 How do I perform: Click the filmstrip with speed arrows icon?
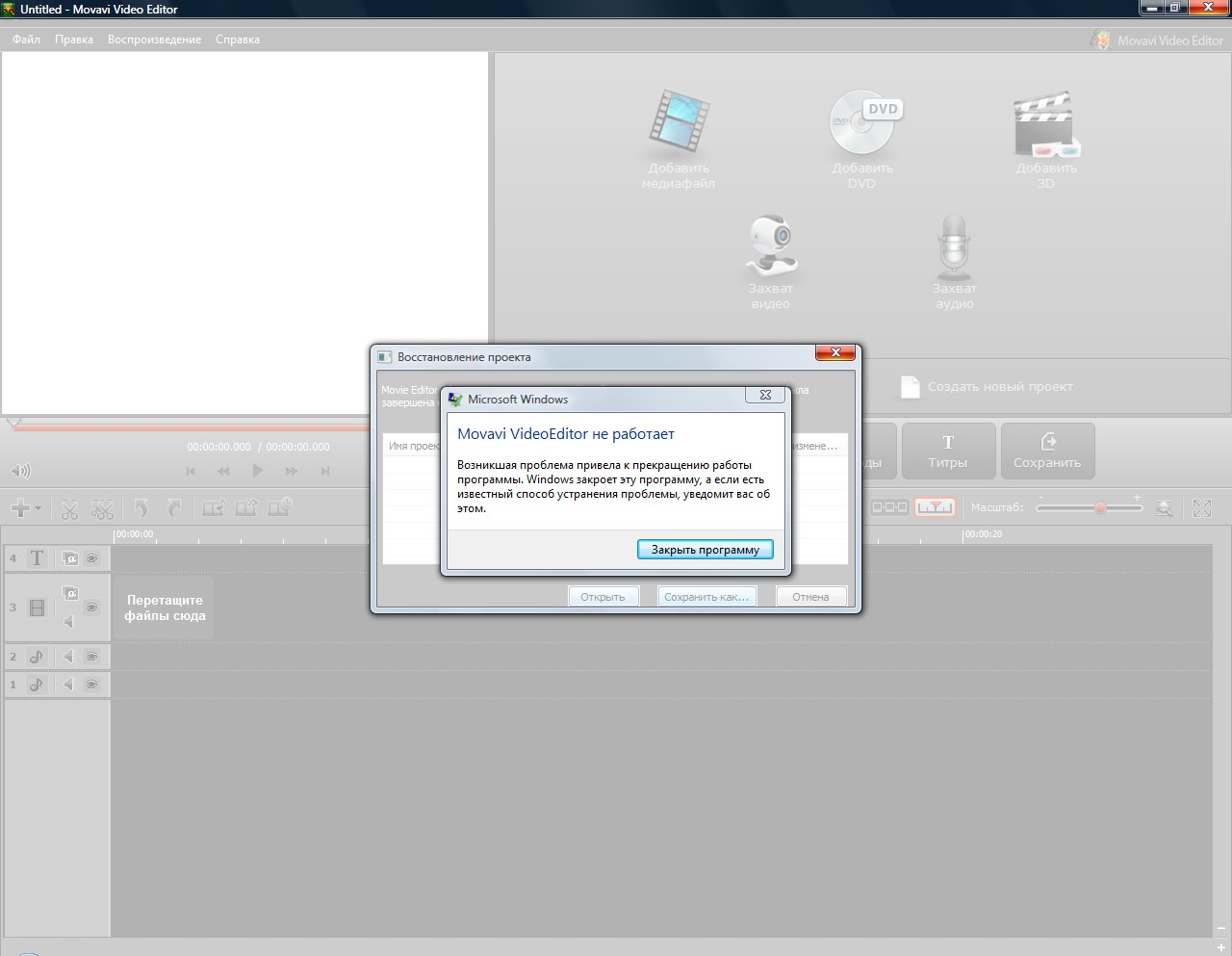click(x=246, y=507)
